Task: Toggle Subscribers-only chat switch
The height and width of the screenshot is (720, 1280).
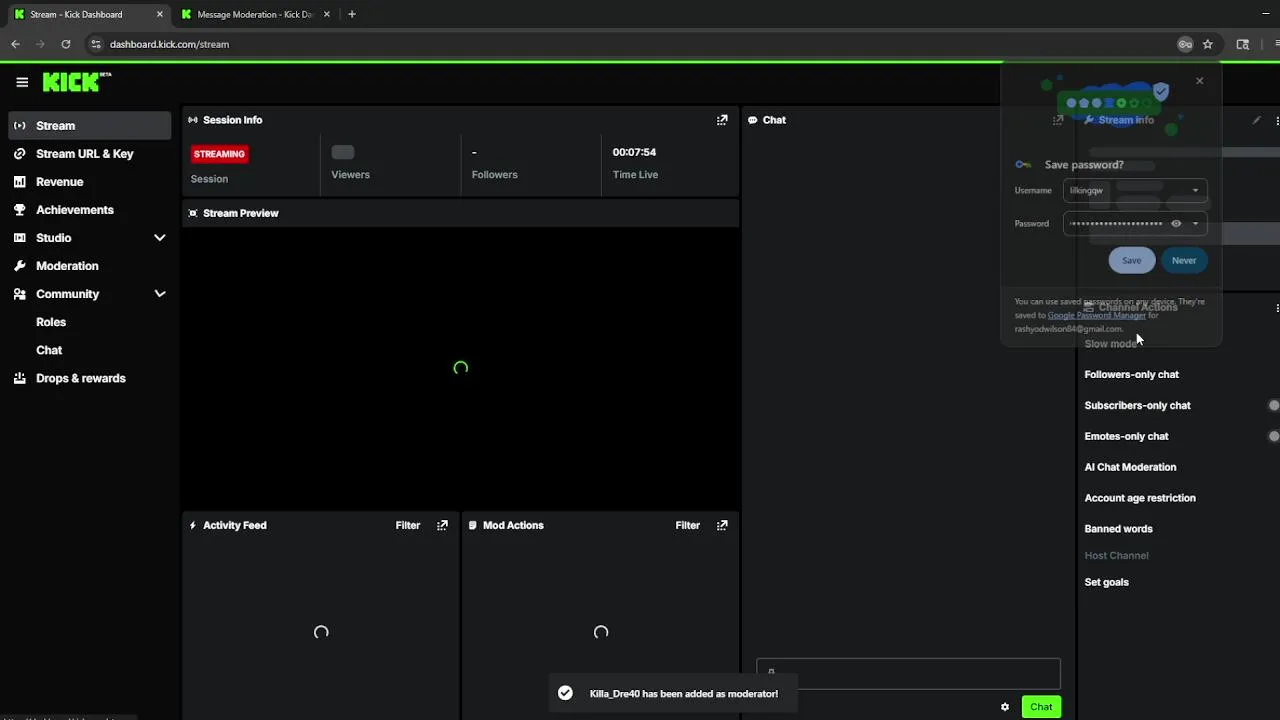Action: 1274,405
